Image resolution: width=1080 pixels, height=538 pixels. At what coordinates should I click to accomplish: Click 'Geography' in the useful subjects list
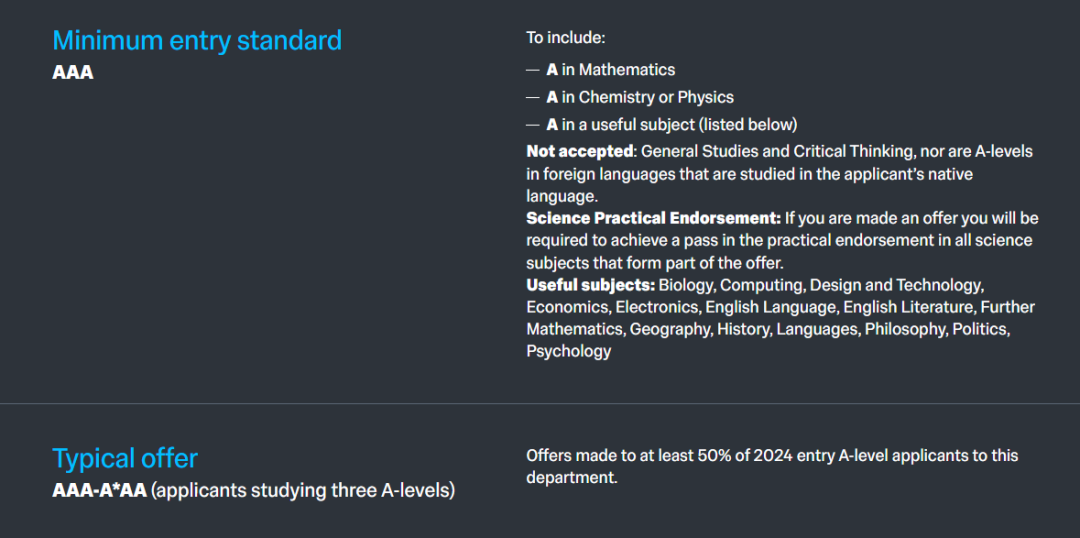pos(669,329)
